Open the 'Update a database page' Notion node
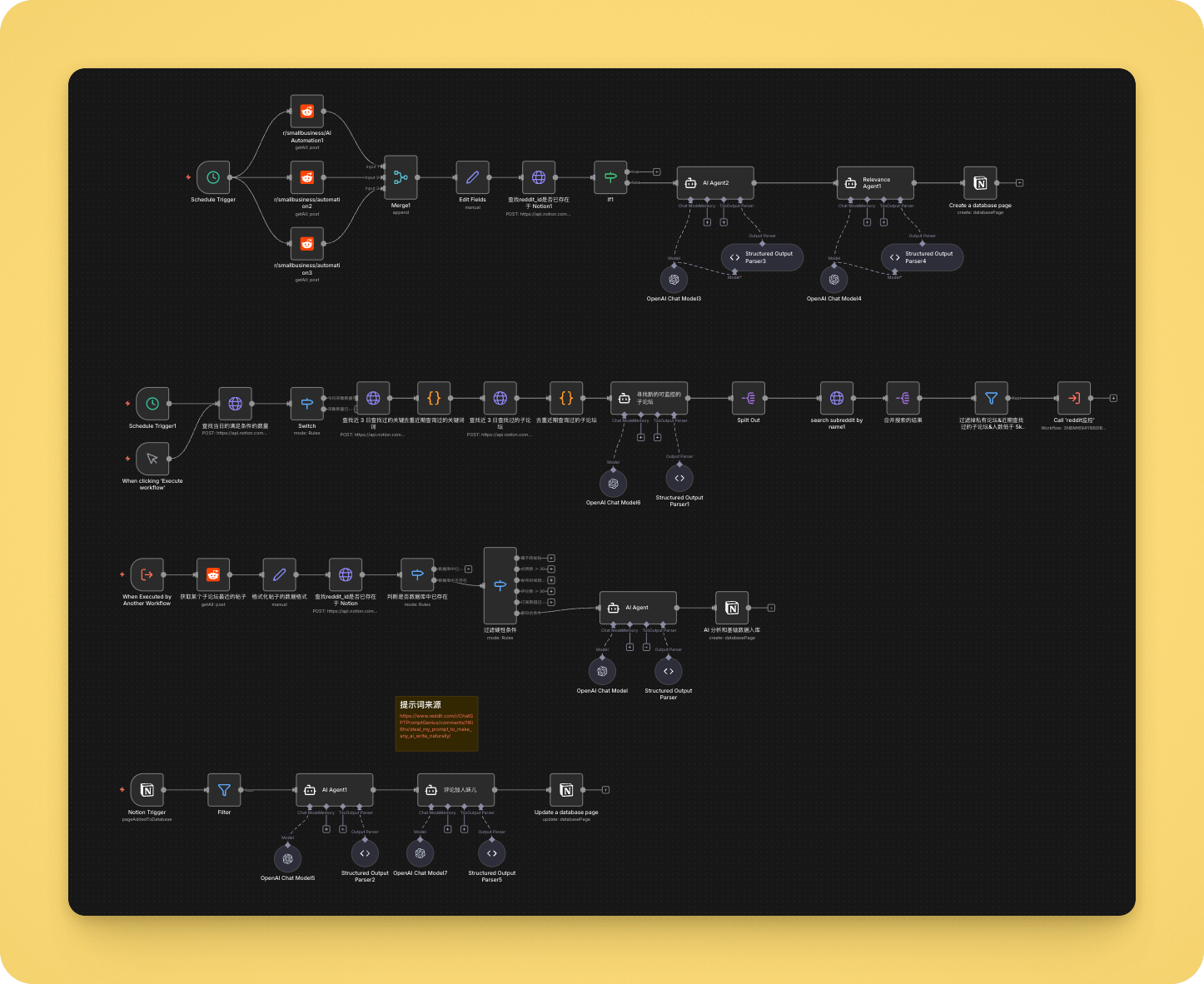 click(x=566, y=790)
